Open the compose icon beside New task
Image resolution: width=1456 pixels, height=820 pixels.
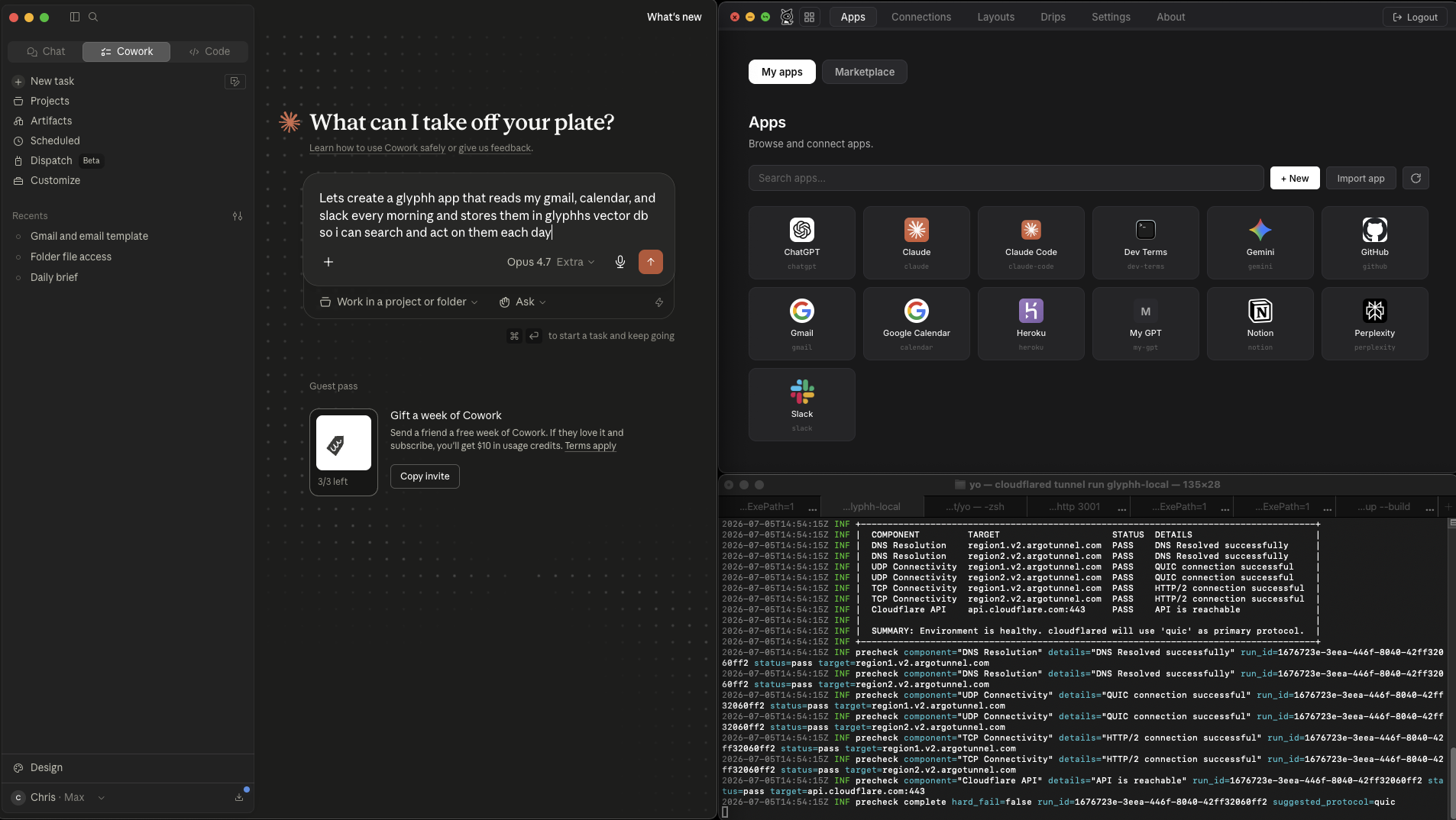click(235, 82)
